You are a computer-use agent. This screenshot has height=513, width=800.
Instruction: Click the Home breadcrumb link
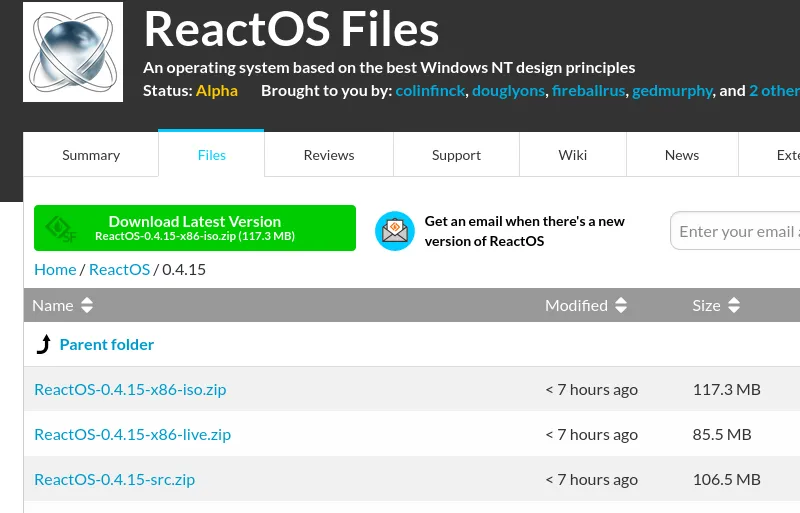coord(55,269)
